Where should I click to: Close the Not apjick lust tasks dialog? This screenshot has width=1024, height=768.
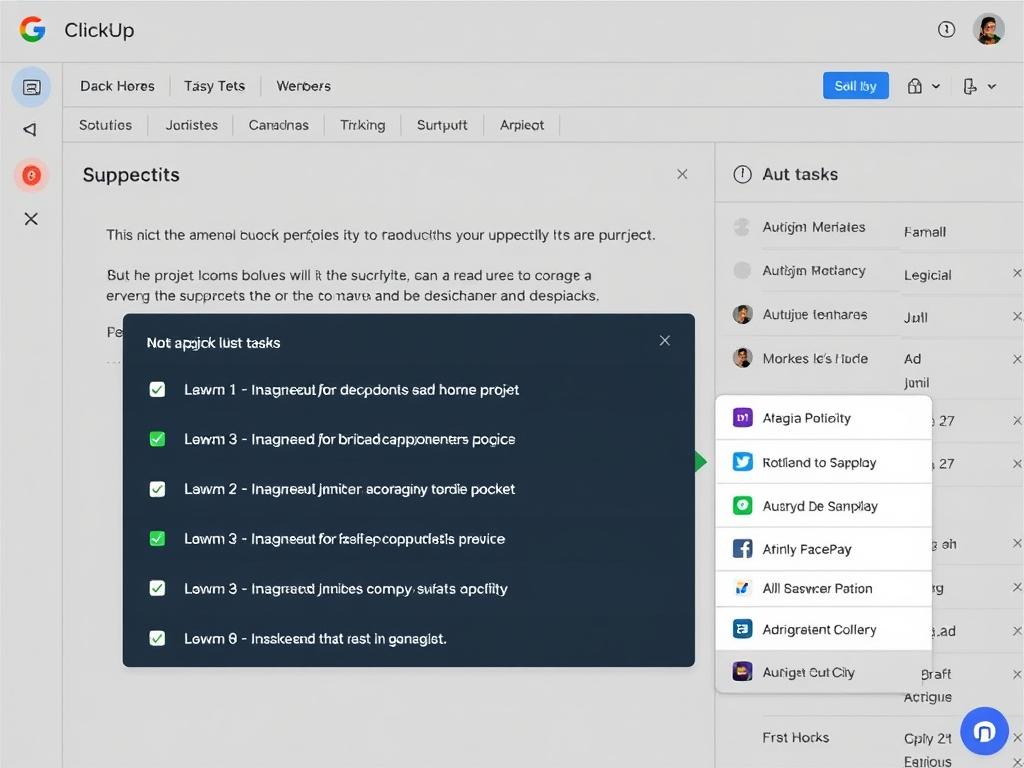665,340
